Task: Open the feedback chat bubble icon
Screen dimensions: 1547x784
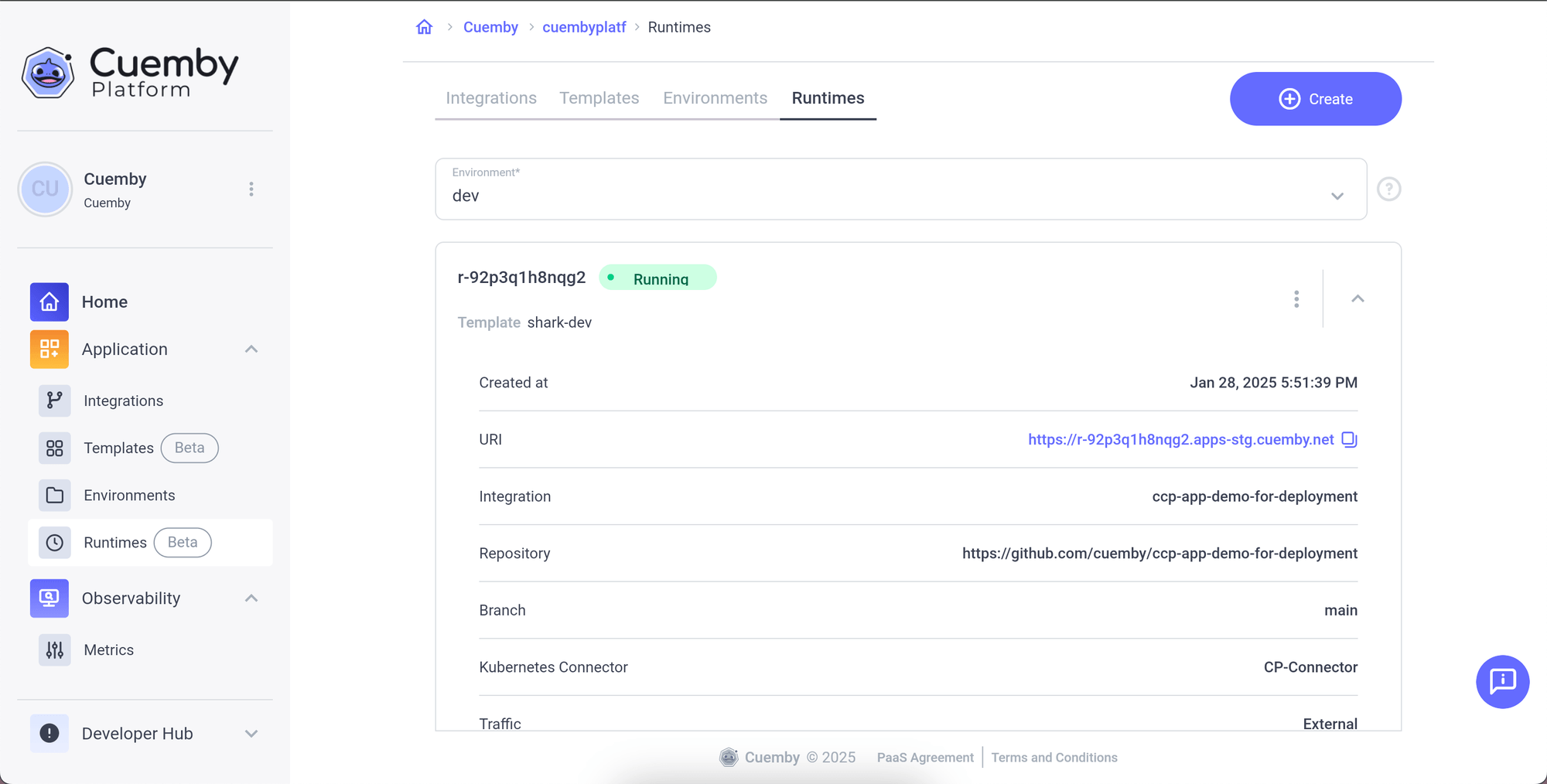Action: [x=1502, y=682]
